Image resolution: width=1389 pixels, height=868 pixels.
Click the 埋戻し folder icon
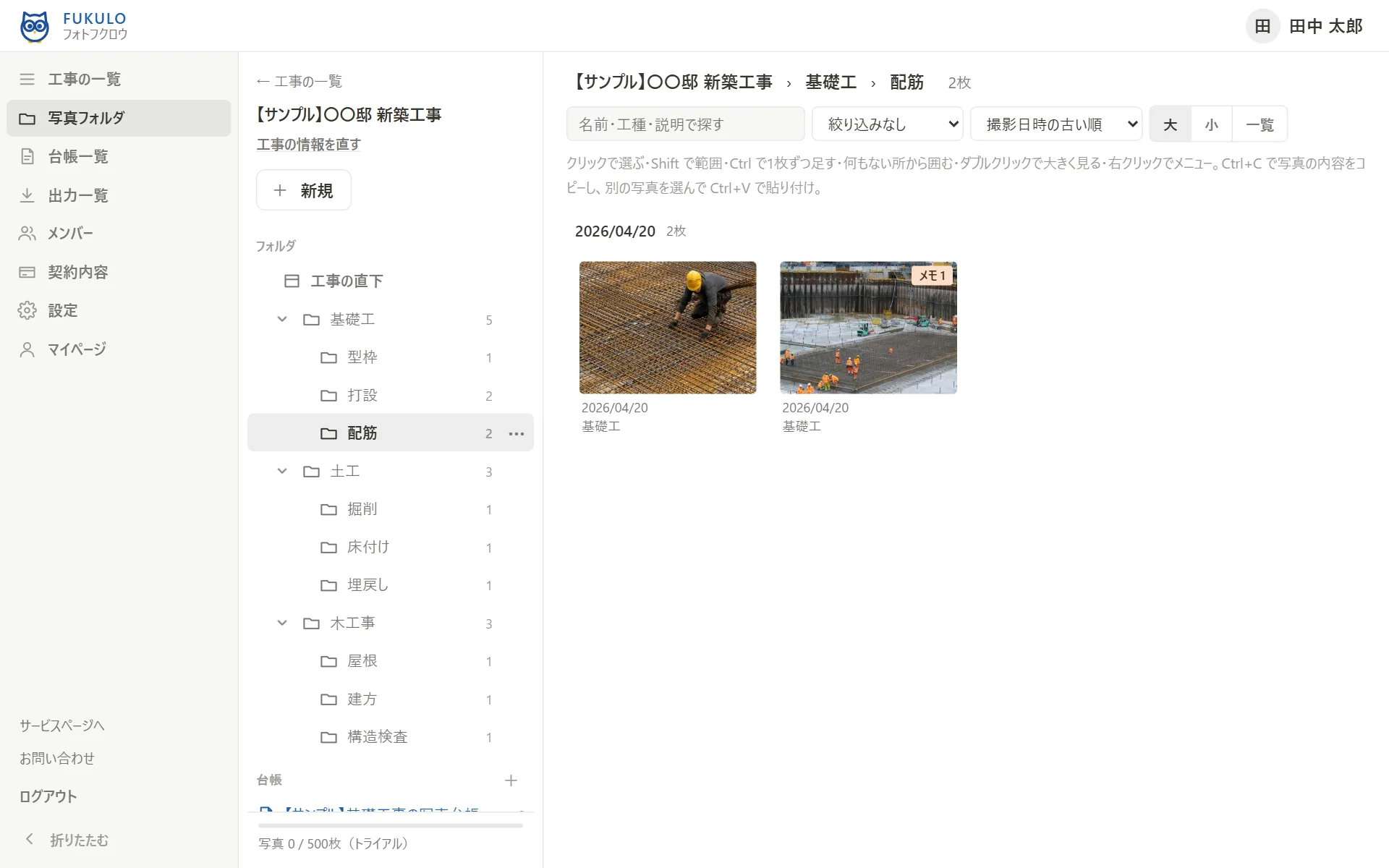328,585
